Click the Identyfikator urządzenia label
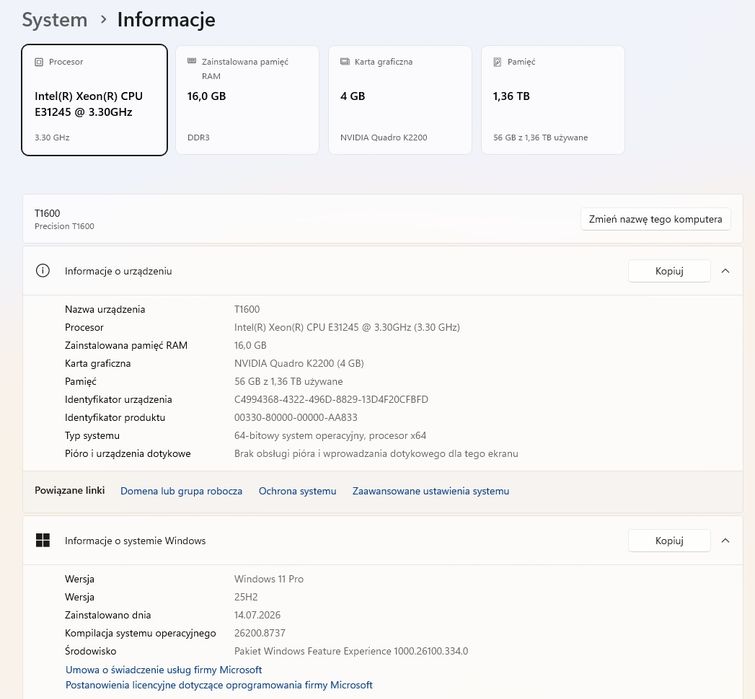 coord(118,400)
